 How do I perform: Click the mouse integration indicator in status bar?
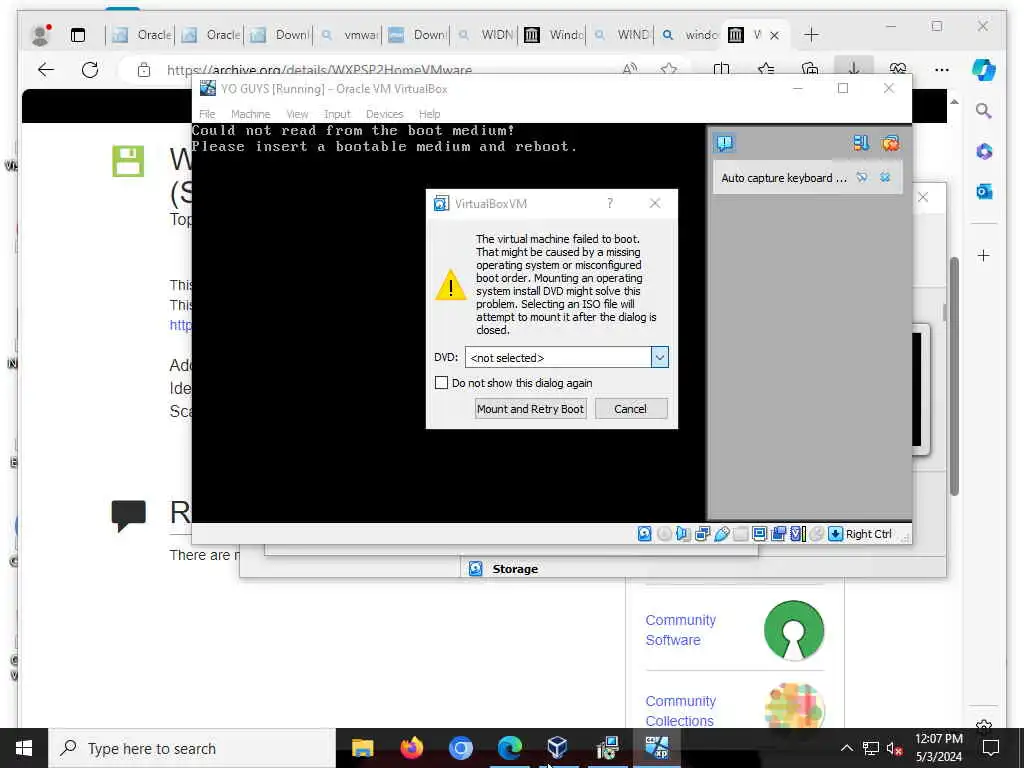pyautogui.click(x=816, y=534)
